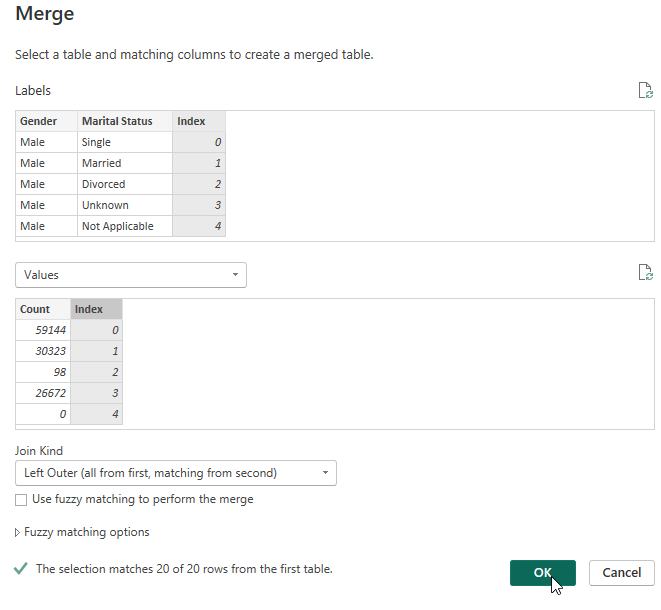Click the 59144 count cell

(43, 330)
